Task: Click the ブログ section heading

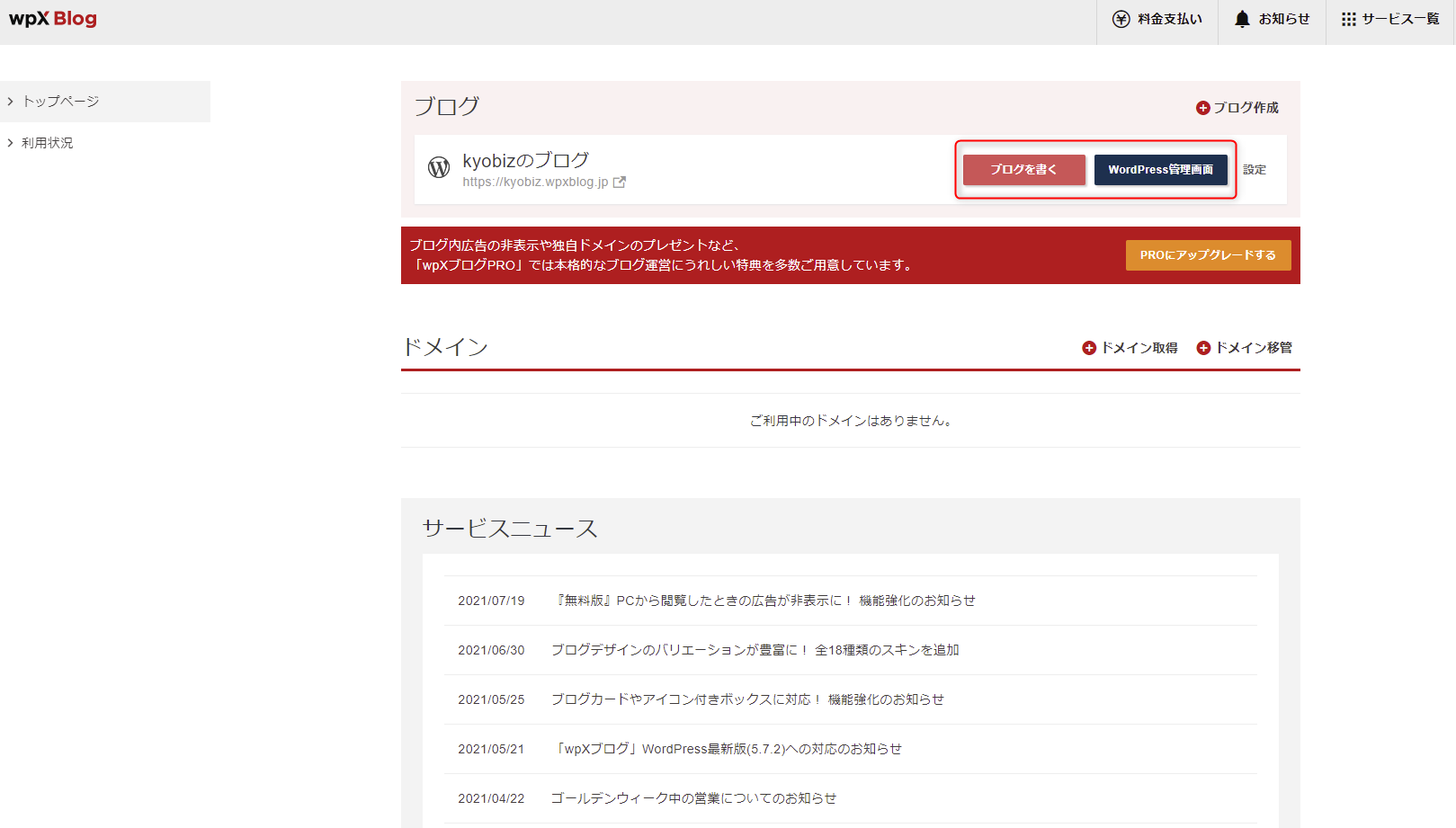Action: 447,106
